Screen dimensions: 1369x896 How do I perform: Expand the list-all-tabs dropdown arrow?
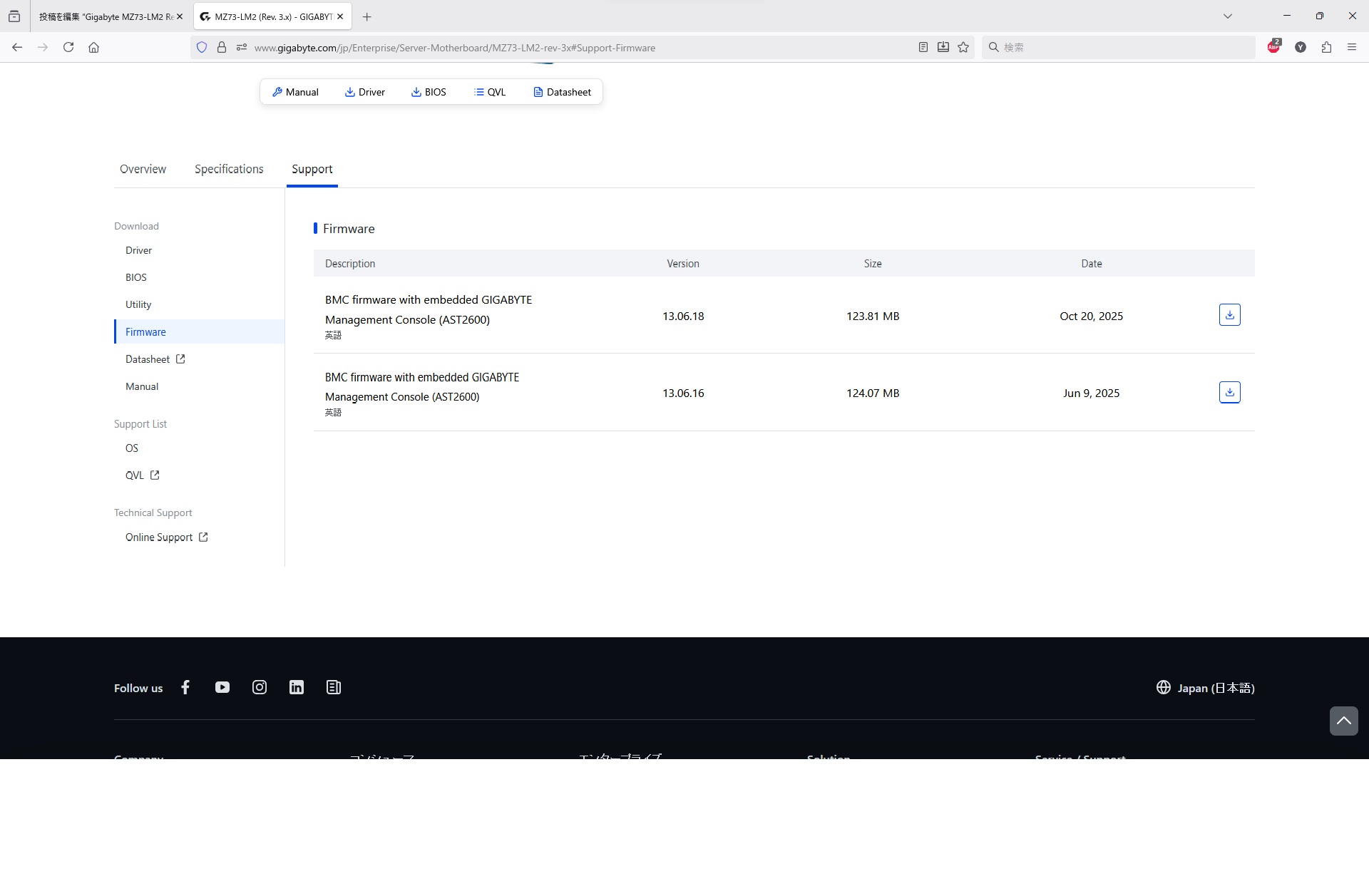[1228, 16]
